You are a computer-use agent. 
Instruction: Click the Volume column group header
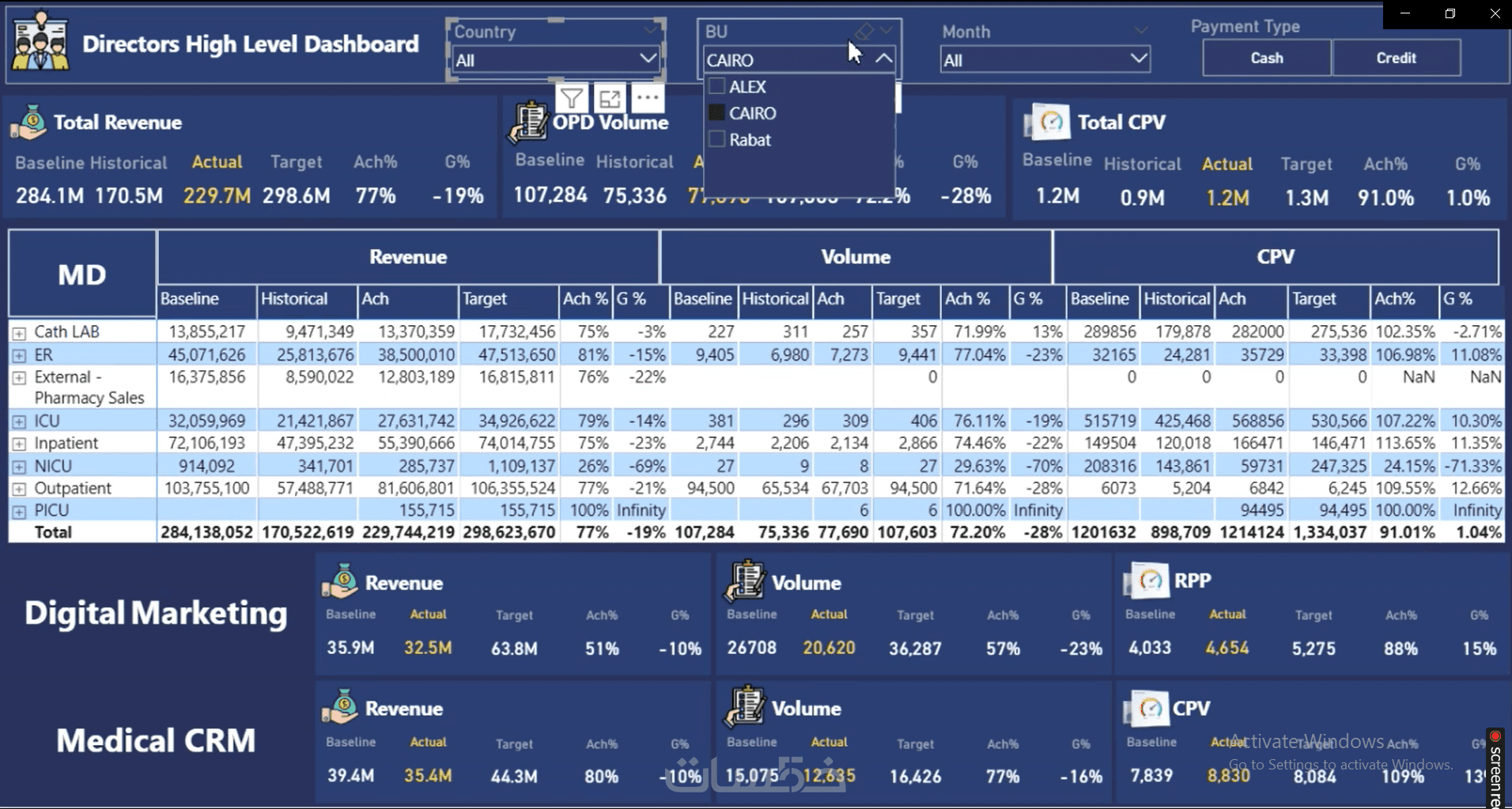click(856, 257)
